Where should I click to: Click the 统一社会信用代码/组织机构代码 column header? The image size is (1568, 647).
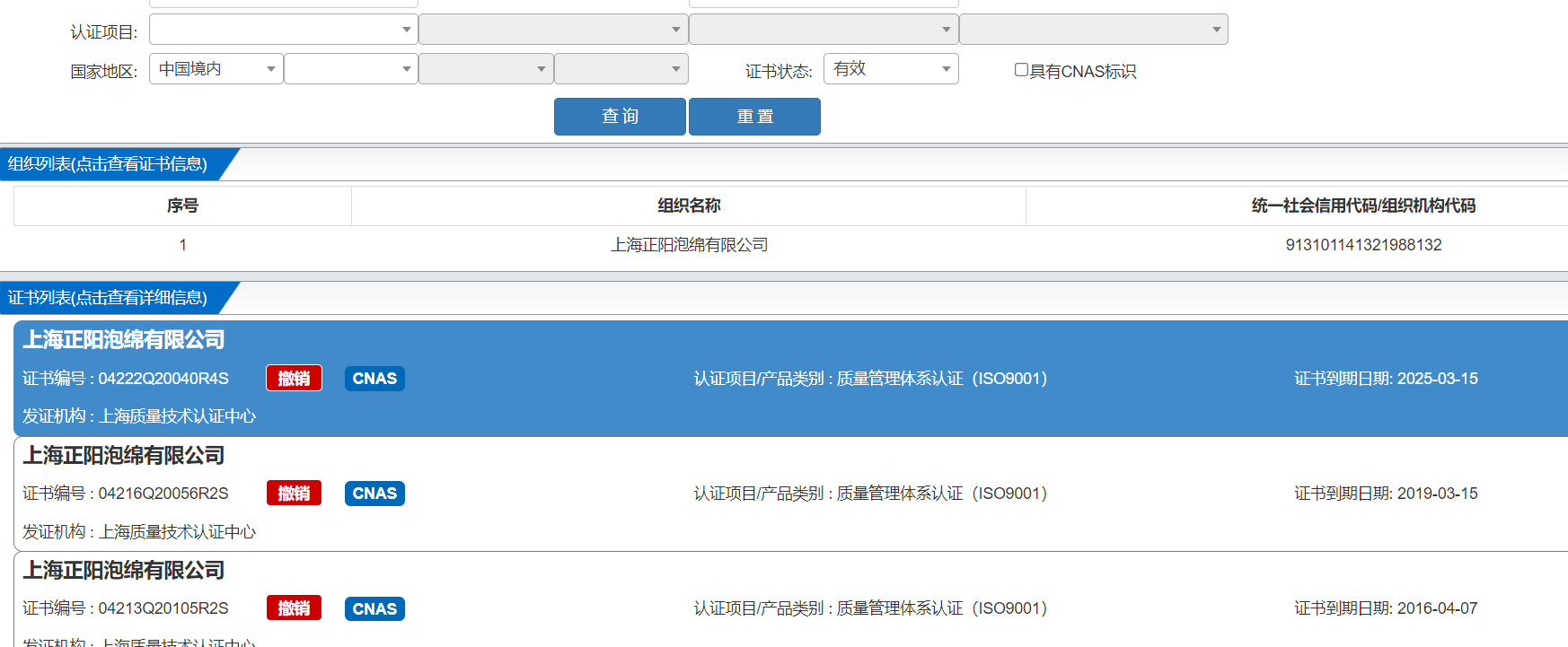(x=1363, y=205)
